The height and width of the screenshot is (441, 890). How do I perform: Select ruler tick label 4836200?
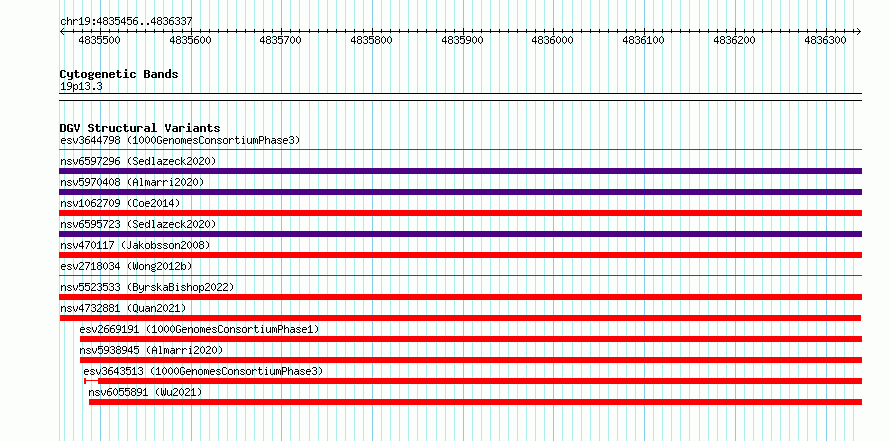[734, 40]
